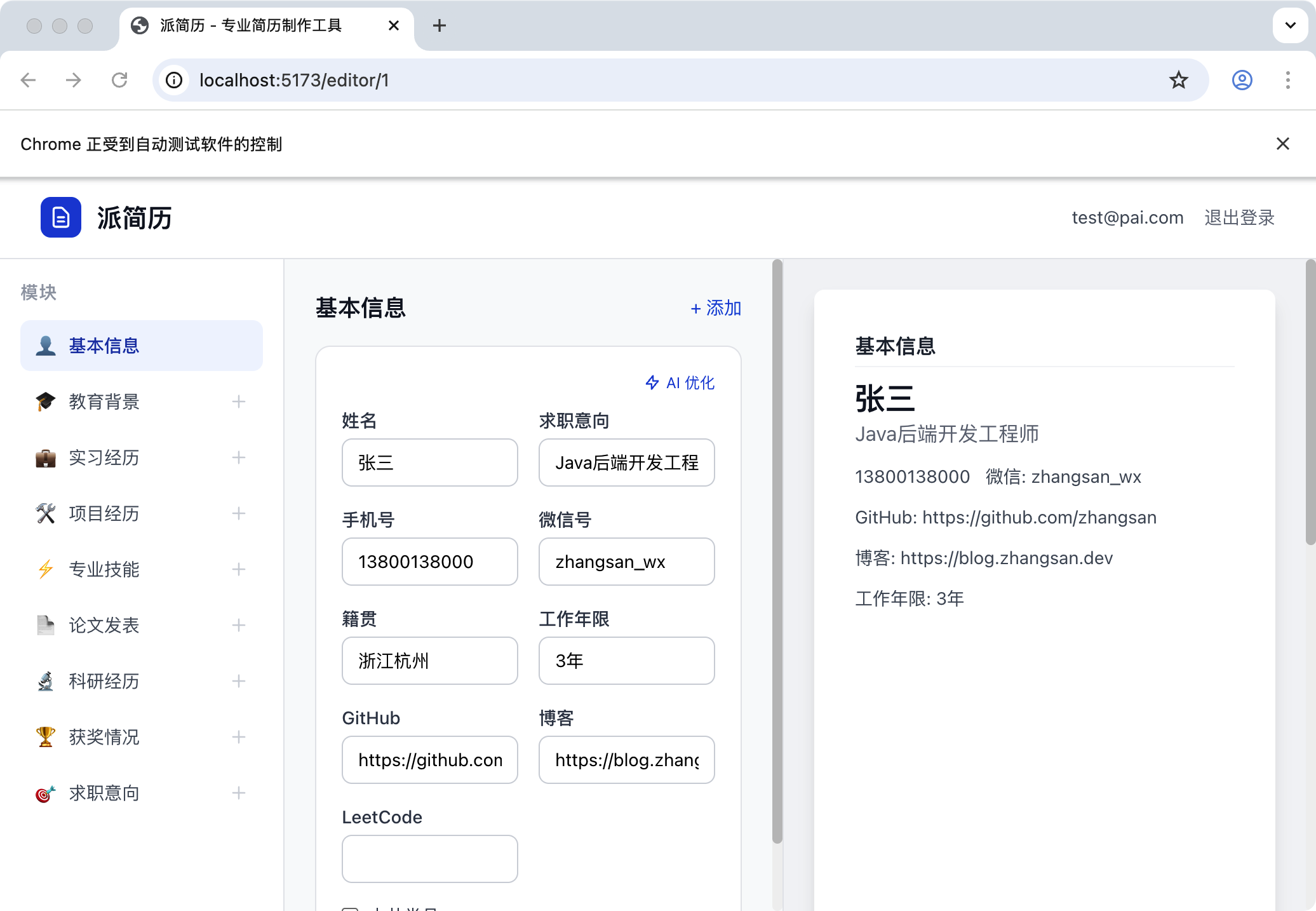Open the Chrome profile avatar icon
This screenshot has height=911, width=1316.
click(1242, 80)
